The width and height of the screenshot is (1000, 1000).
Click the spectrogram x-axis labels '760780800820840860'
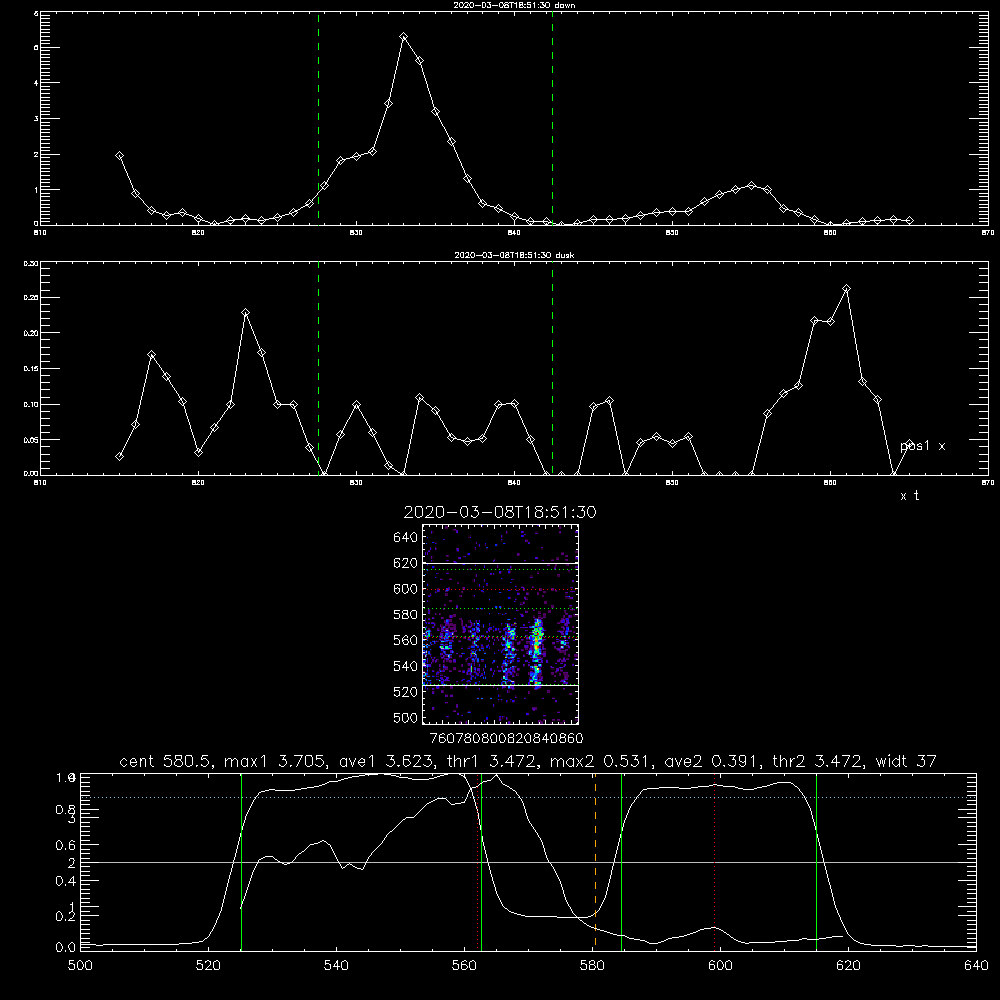[506, 739]
